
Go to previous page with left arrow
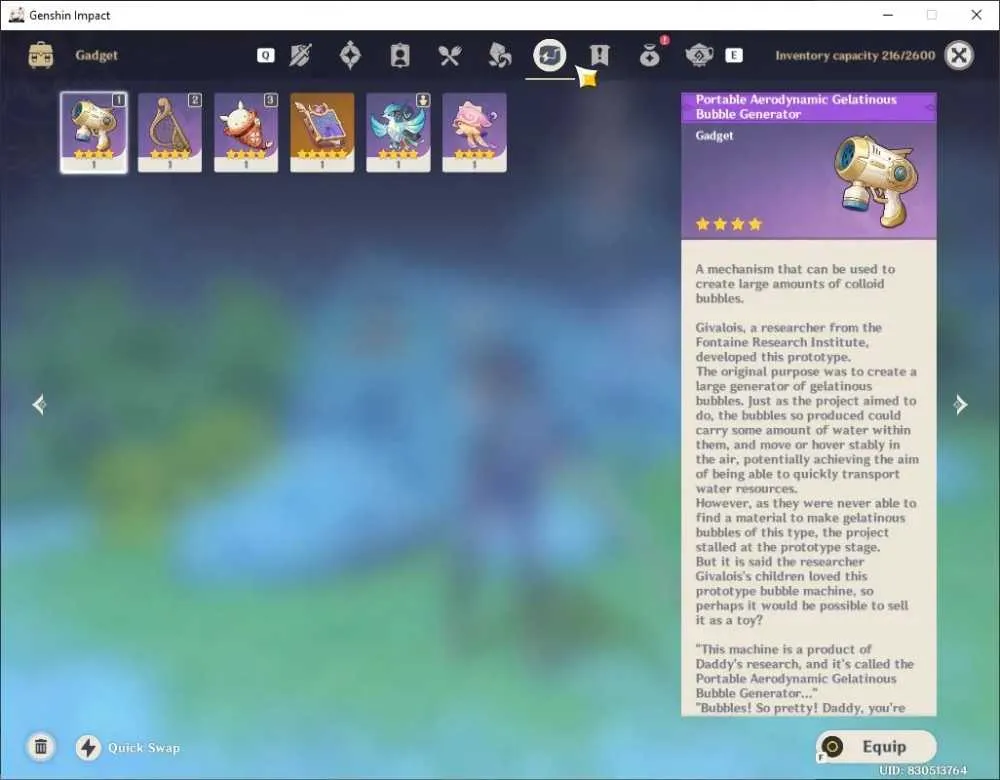pos(40,404)
